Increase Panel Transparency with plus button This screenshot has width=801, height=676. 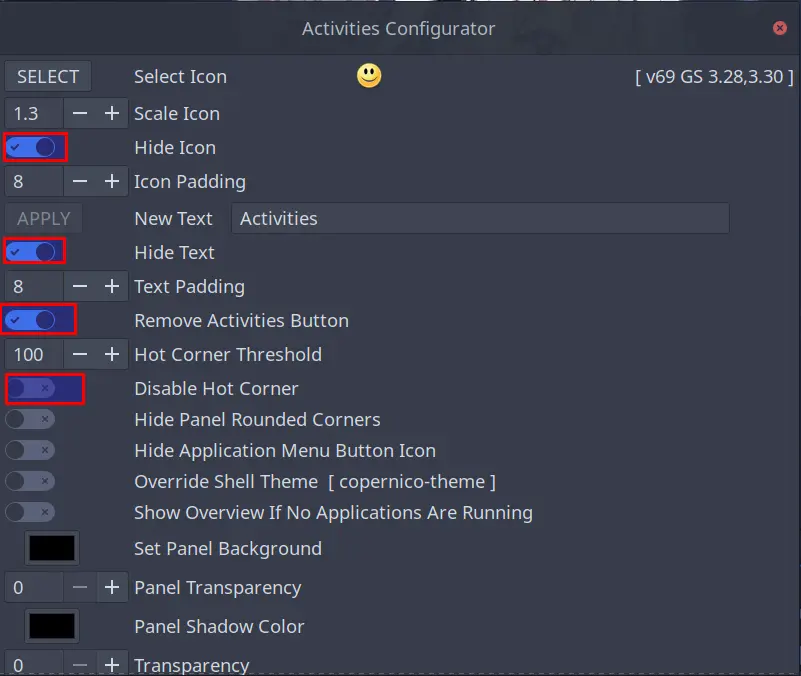(x=112, y=588)
